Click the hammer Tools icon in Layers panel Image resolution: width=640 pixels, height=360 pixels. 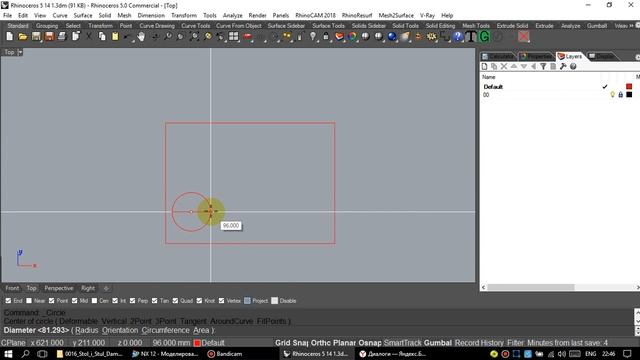tap(563, 66)
